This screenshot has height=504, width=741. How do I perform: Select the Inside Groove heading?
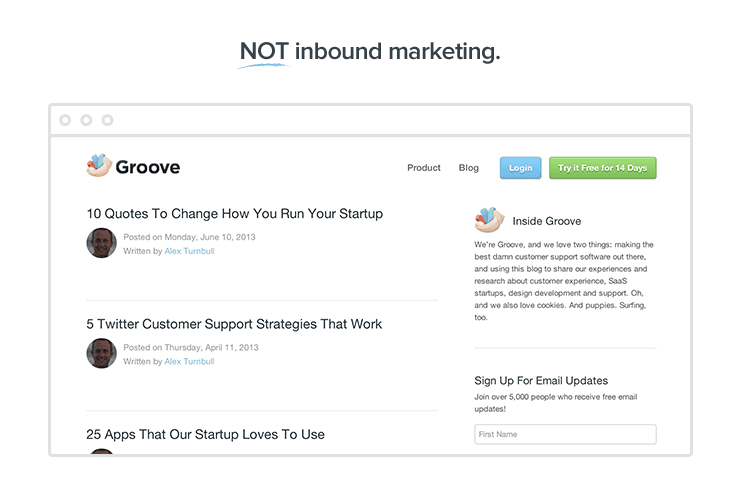click(546, 221)
